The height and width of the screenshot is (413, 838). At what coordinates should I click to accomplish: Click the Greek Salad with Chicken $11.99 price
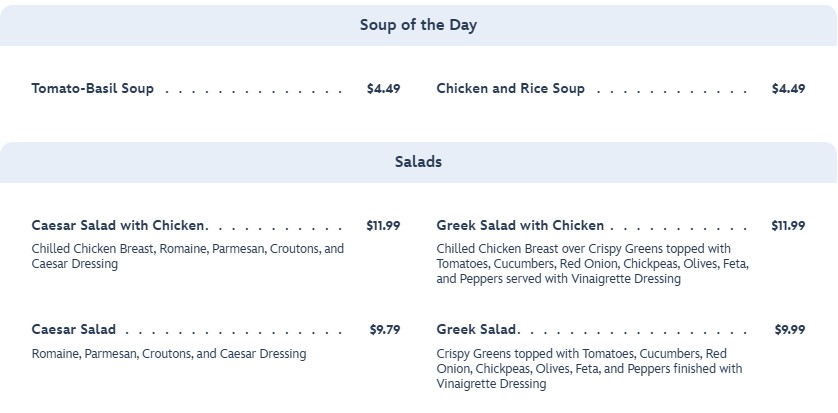click(788, 226)
